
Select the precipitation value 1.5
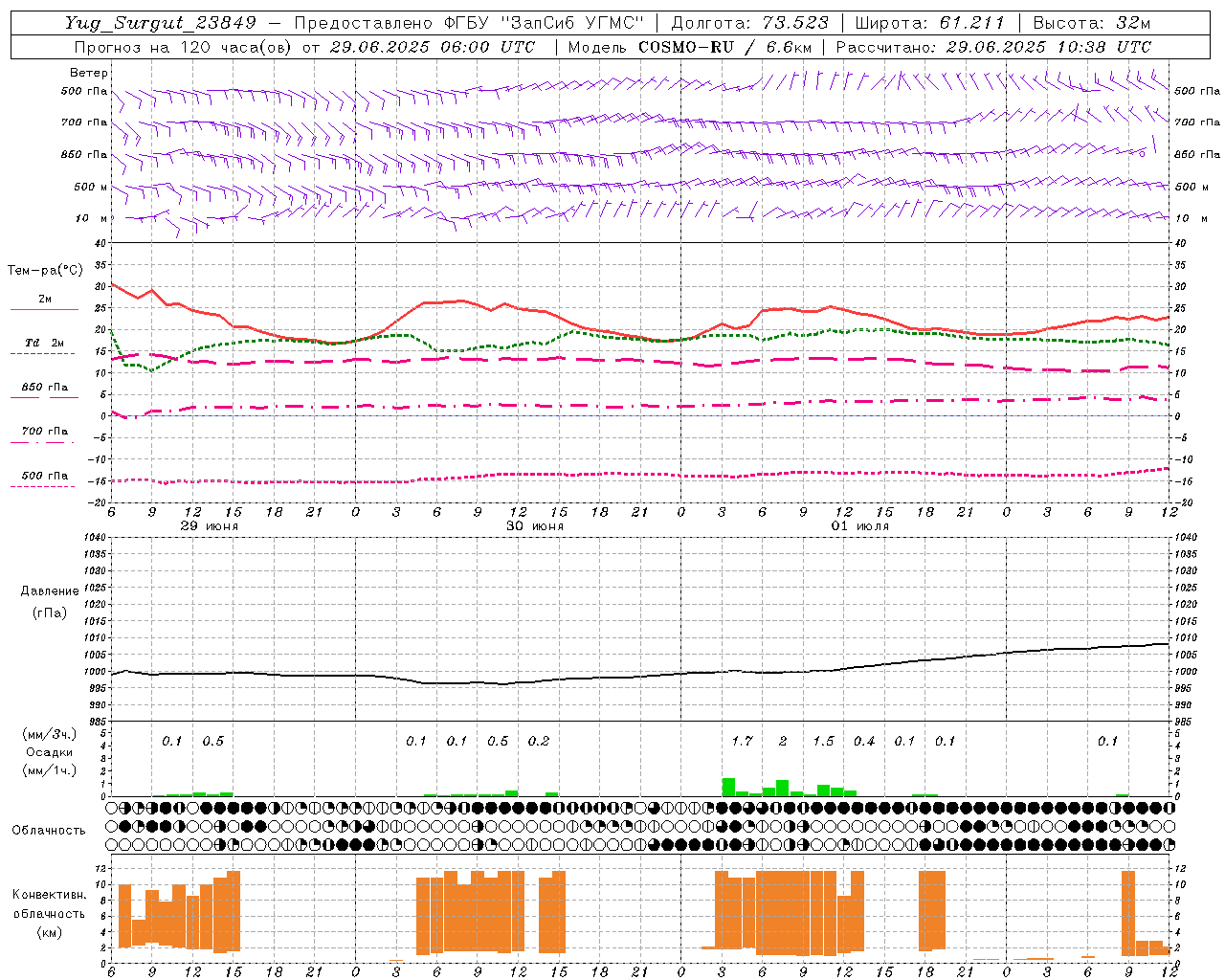pyautogui.click(x=823, y=742)
